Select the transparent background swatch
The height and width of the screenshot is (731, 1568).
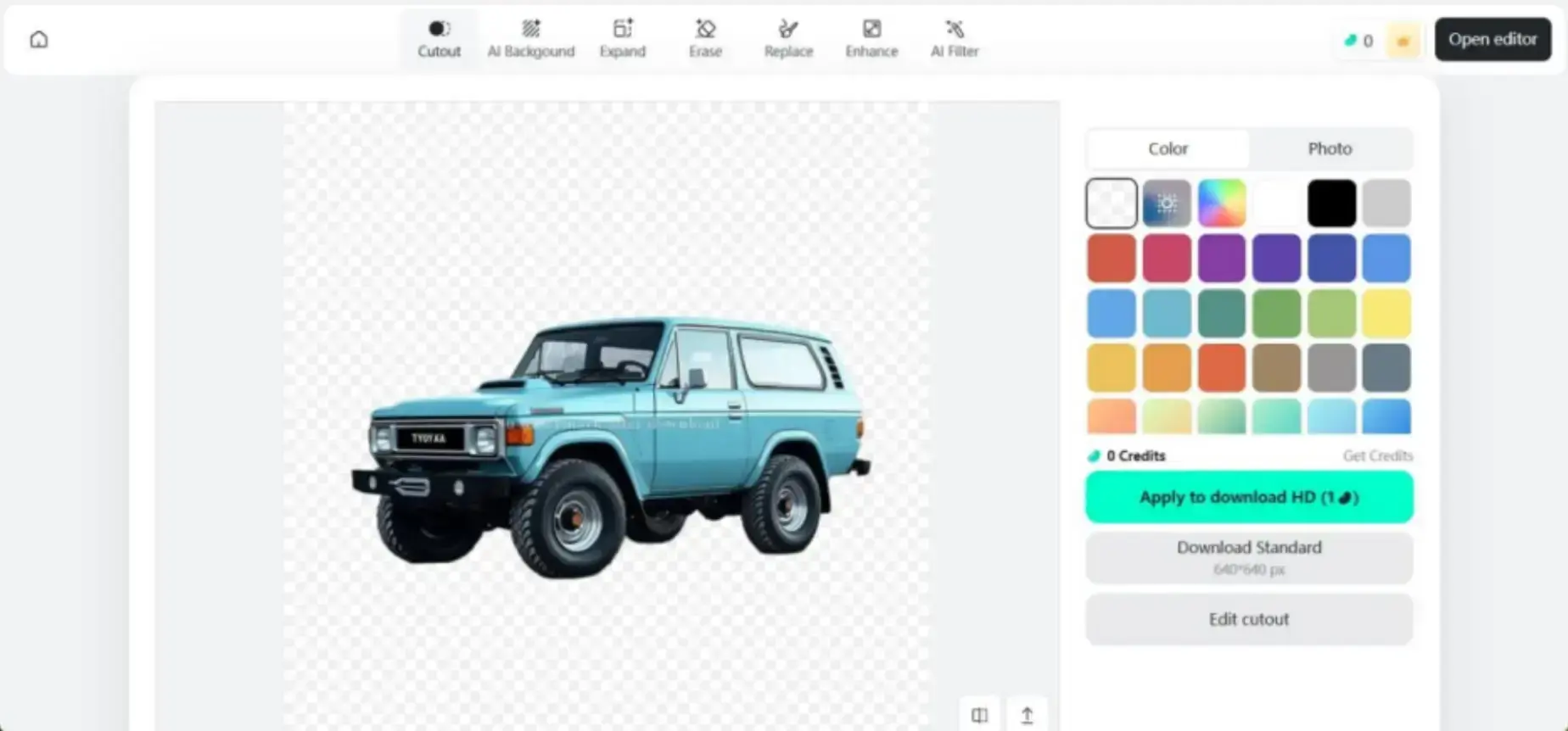pos(1112,204)
